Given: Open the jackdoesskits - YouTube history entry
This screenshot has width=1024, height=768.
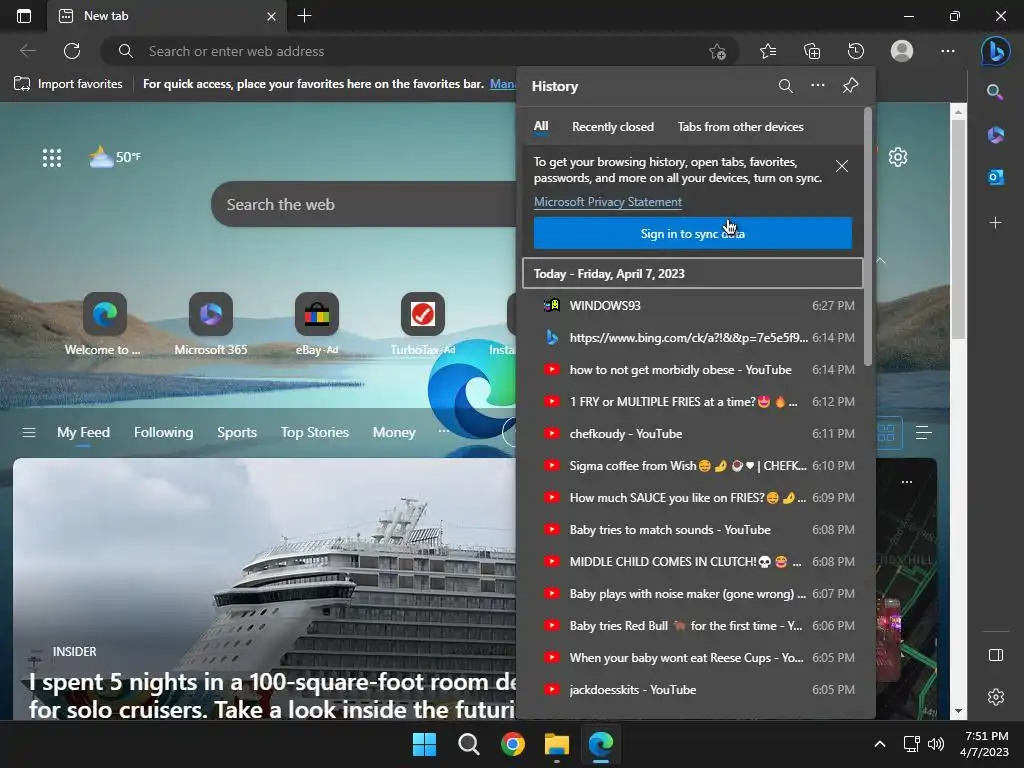Looking at the screenshot, I should [692, 690].
